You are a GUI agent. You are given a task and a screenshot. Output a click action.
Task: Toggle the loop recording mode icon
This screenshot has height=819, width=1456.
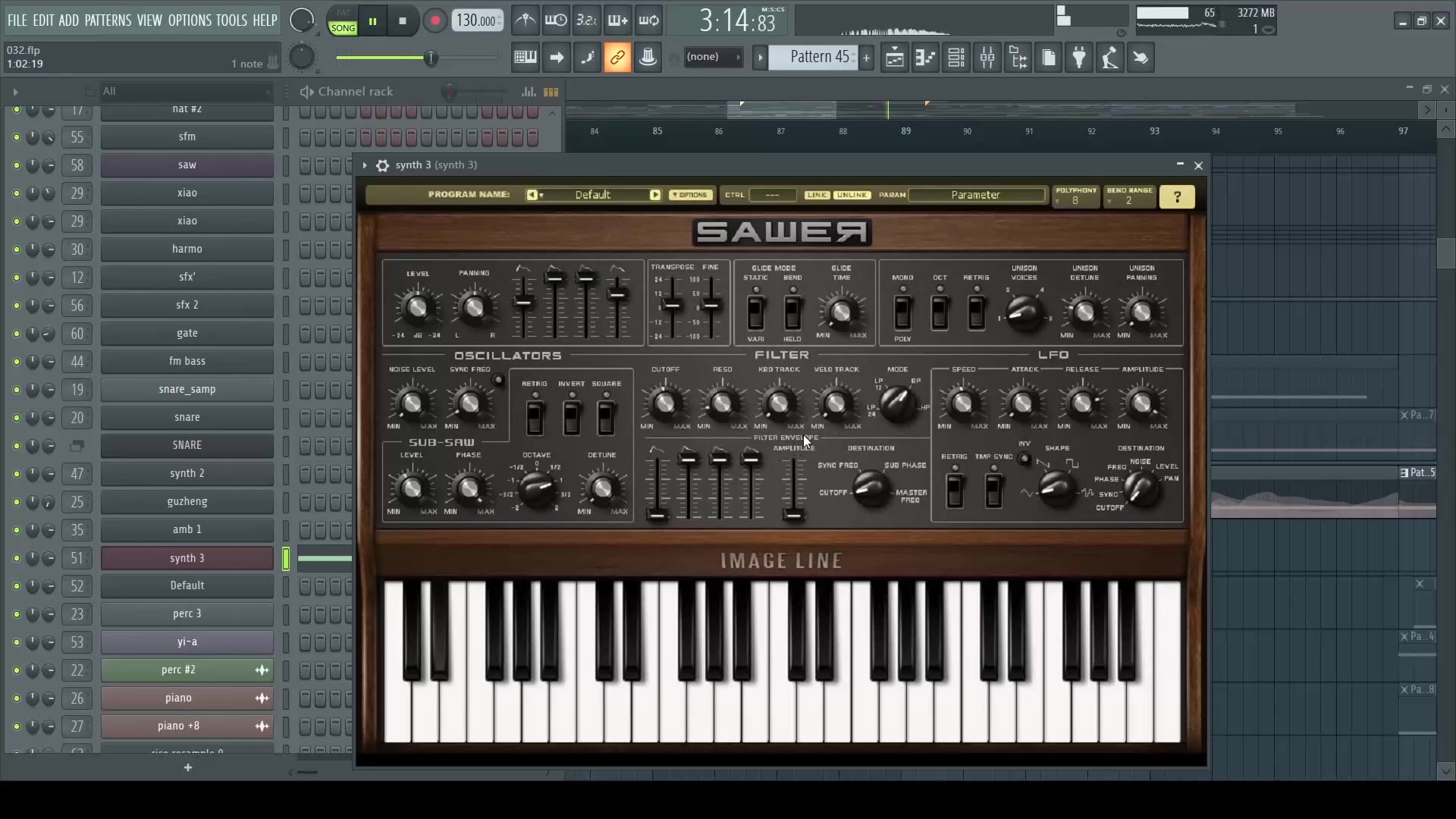point(649,20)
